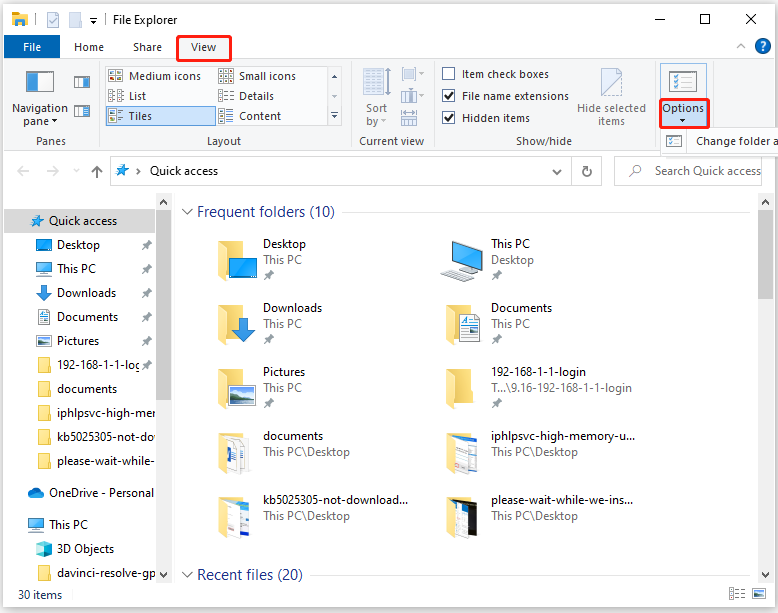Uncheck the Hidden items checkbox
This screenshot has width=778, height=613.
[449, 118]
